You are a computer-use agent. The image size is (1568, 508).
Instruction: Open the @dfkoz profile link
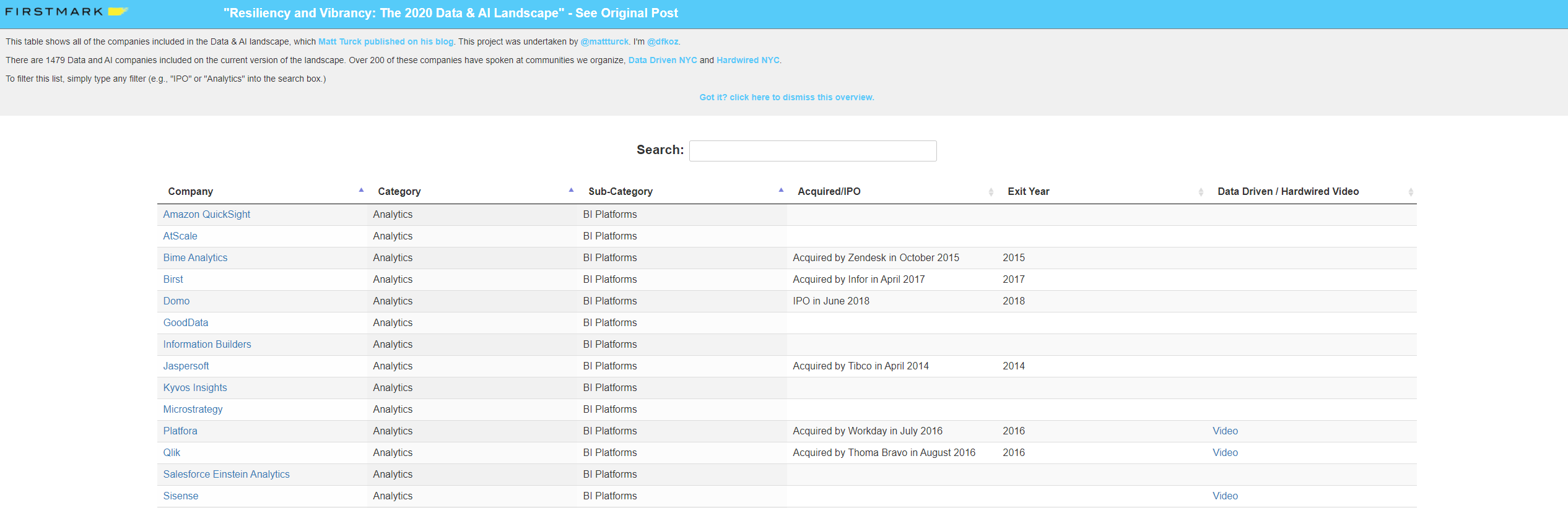(x=663, y=41)
